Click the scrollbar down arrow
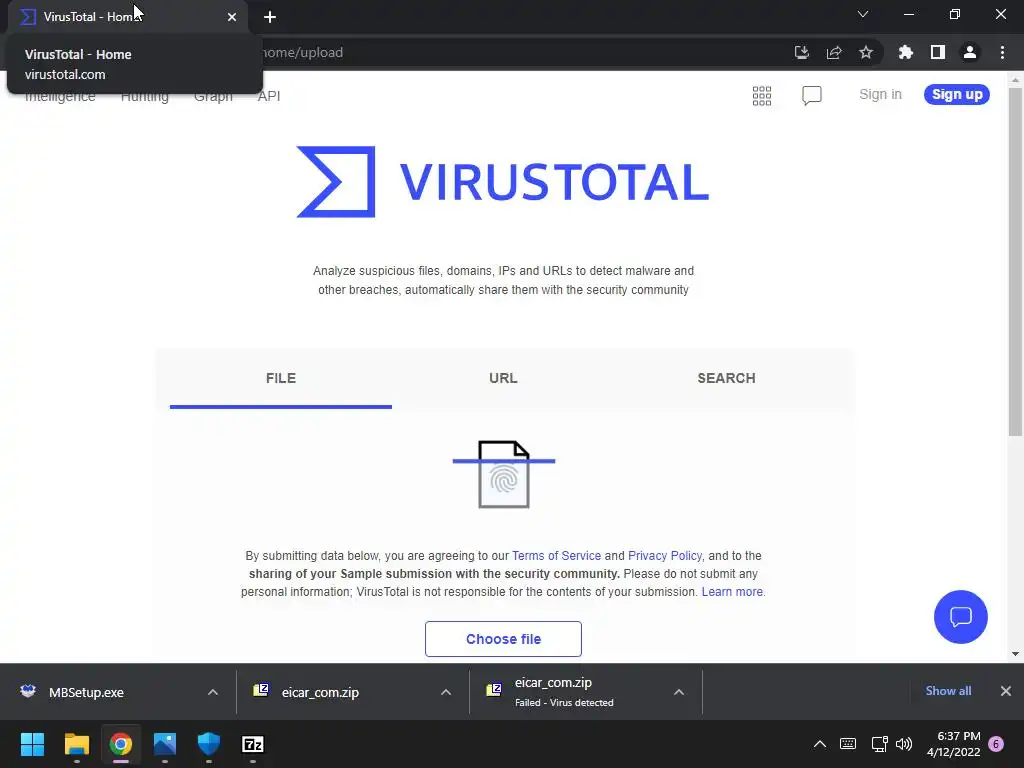 click(x=1015, y=654)
